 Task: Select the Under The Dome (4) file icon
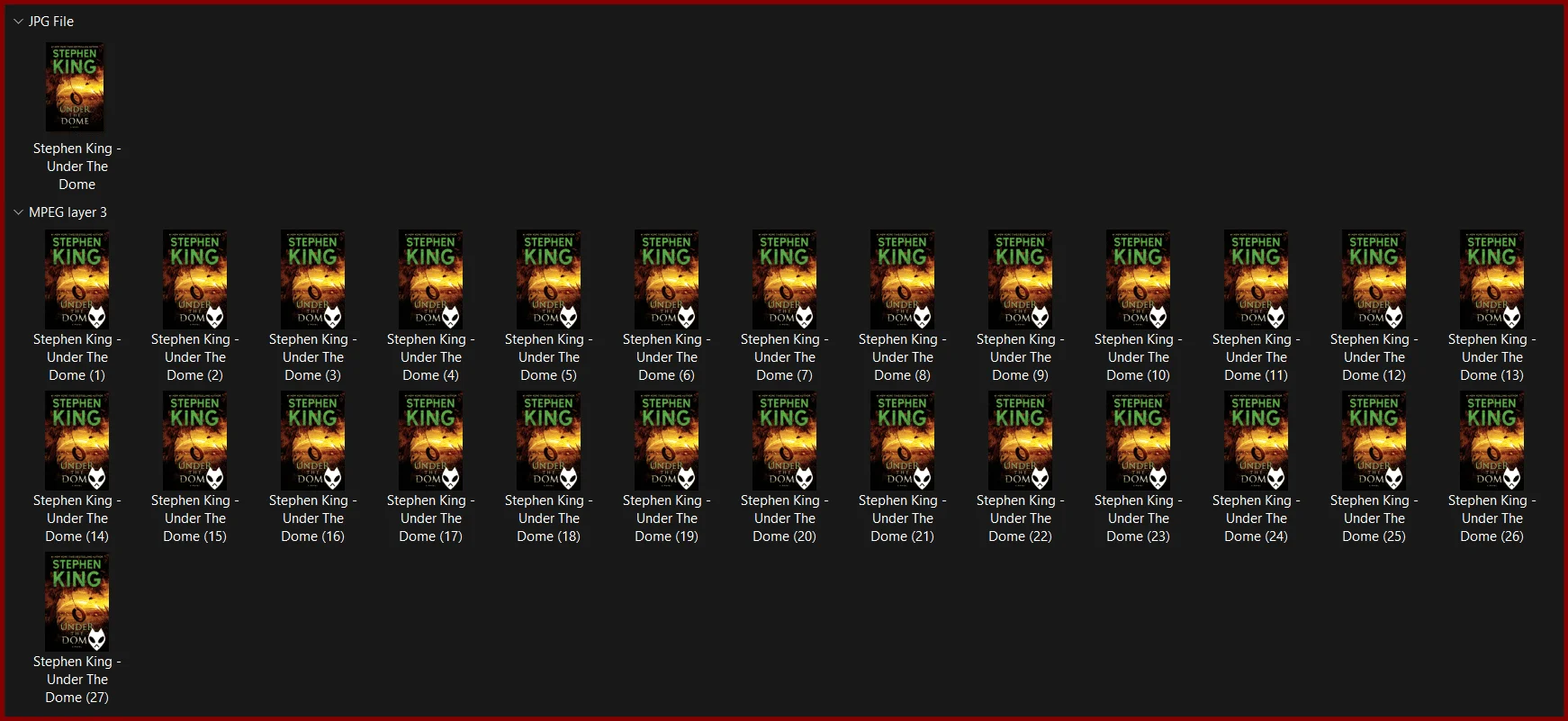coord(431,279)
